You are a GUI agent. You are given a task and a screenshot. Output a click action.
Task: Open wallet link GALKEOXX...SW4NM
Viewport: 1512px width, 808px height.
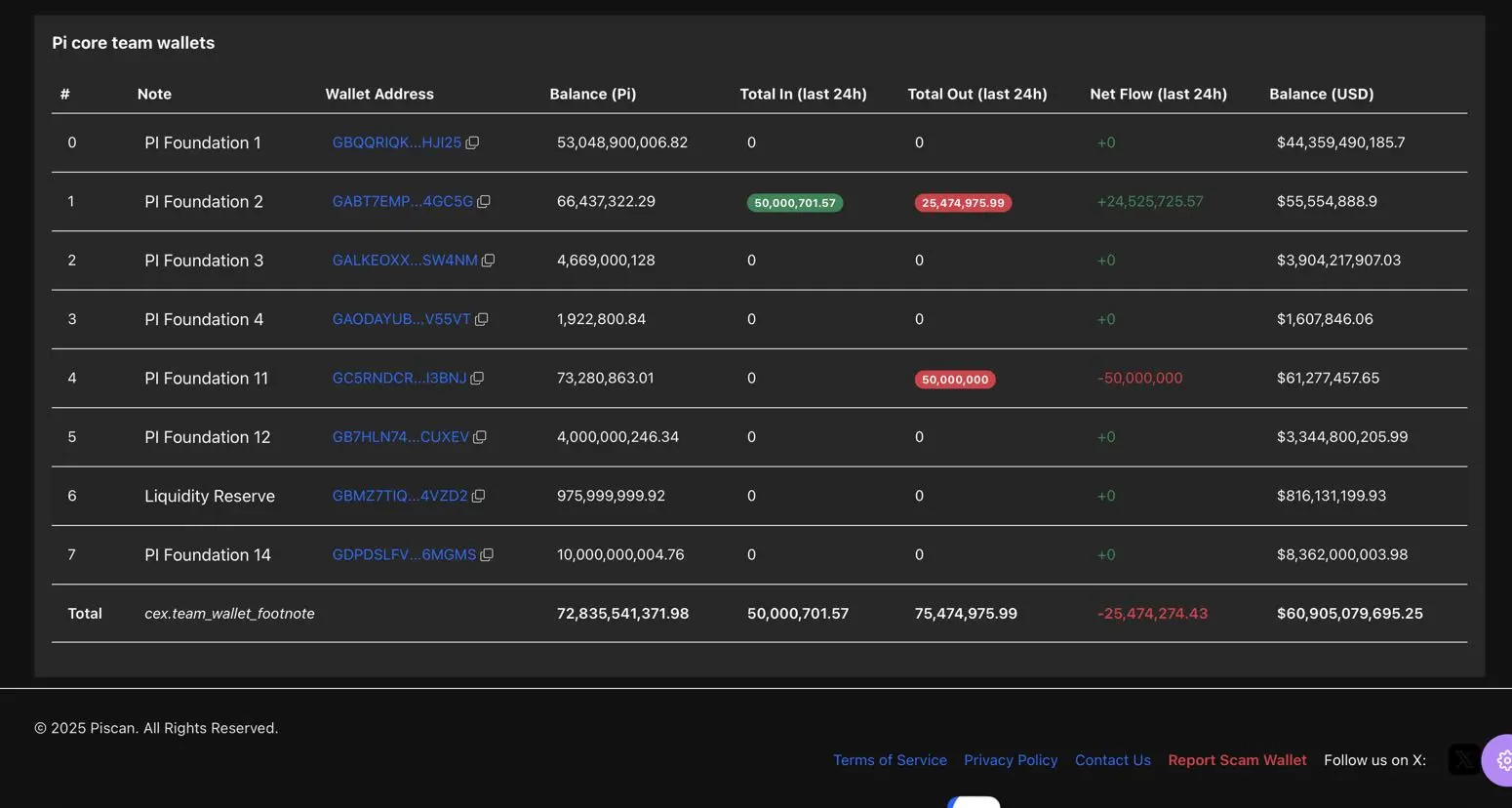pyautogui.click(x=405, y=261)
